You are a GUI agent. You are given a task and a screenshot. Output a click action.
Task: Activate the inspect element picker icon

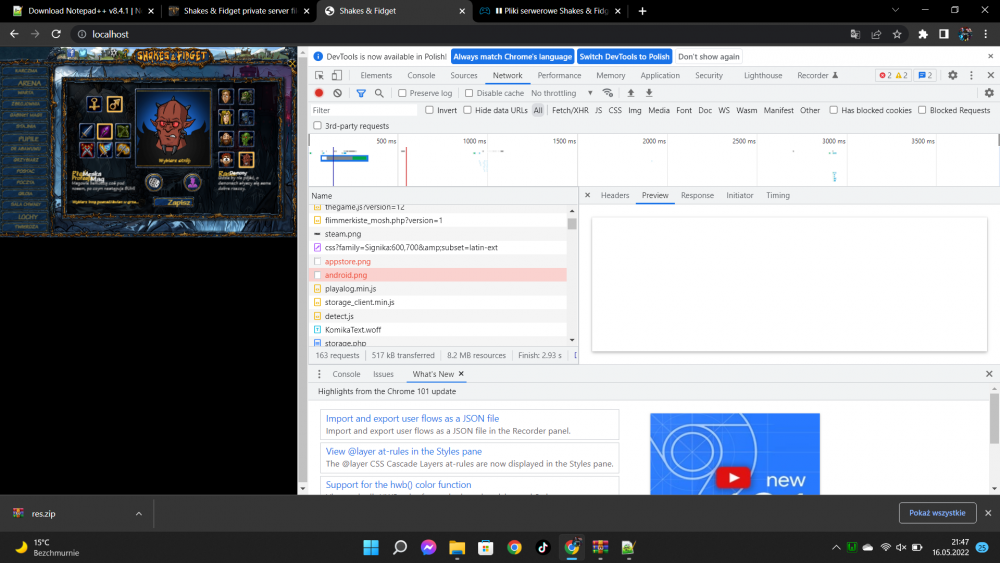(320, 75)
